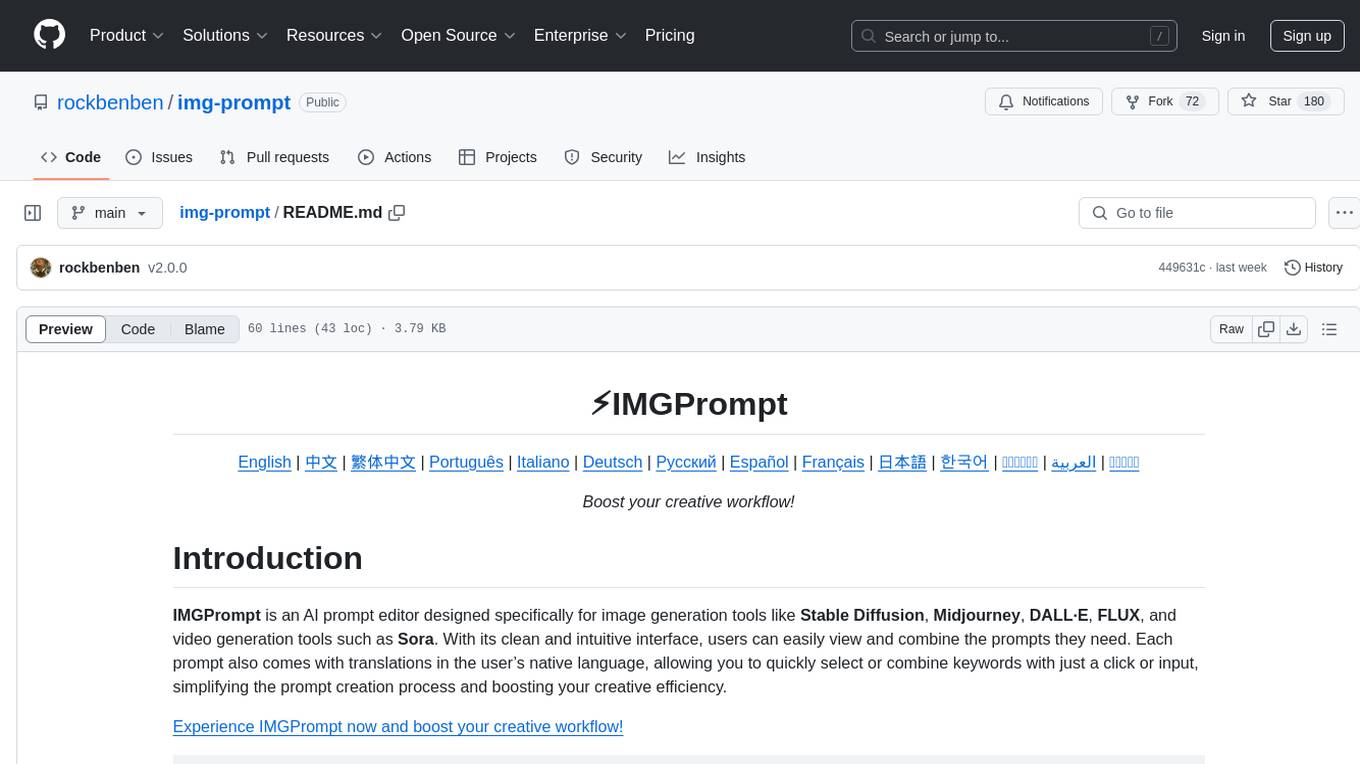This screenshot has width=1360, height=764.
Task: Switch to the Projects tab
Action: pyautogui.click(x=498, y=157)
